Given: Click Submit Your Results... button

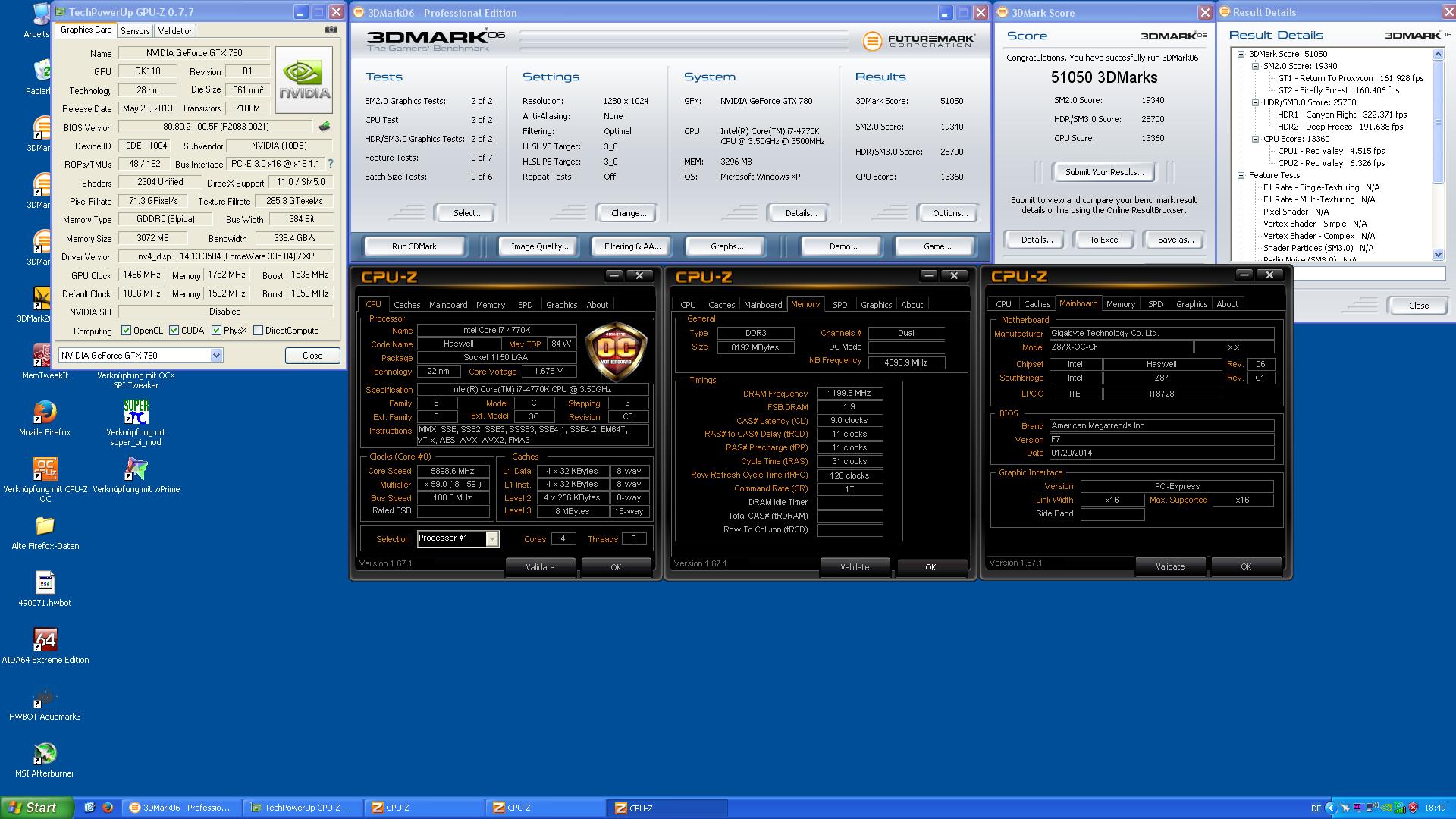Looking at the screenshot, I should pyautogui.click(x=1104, y=172).
